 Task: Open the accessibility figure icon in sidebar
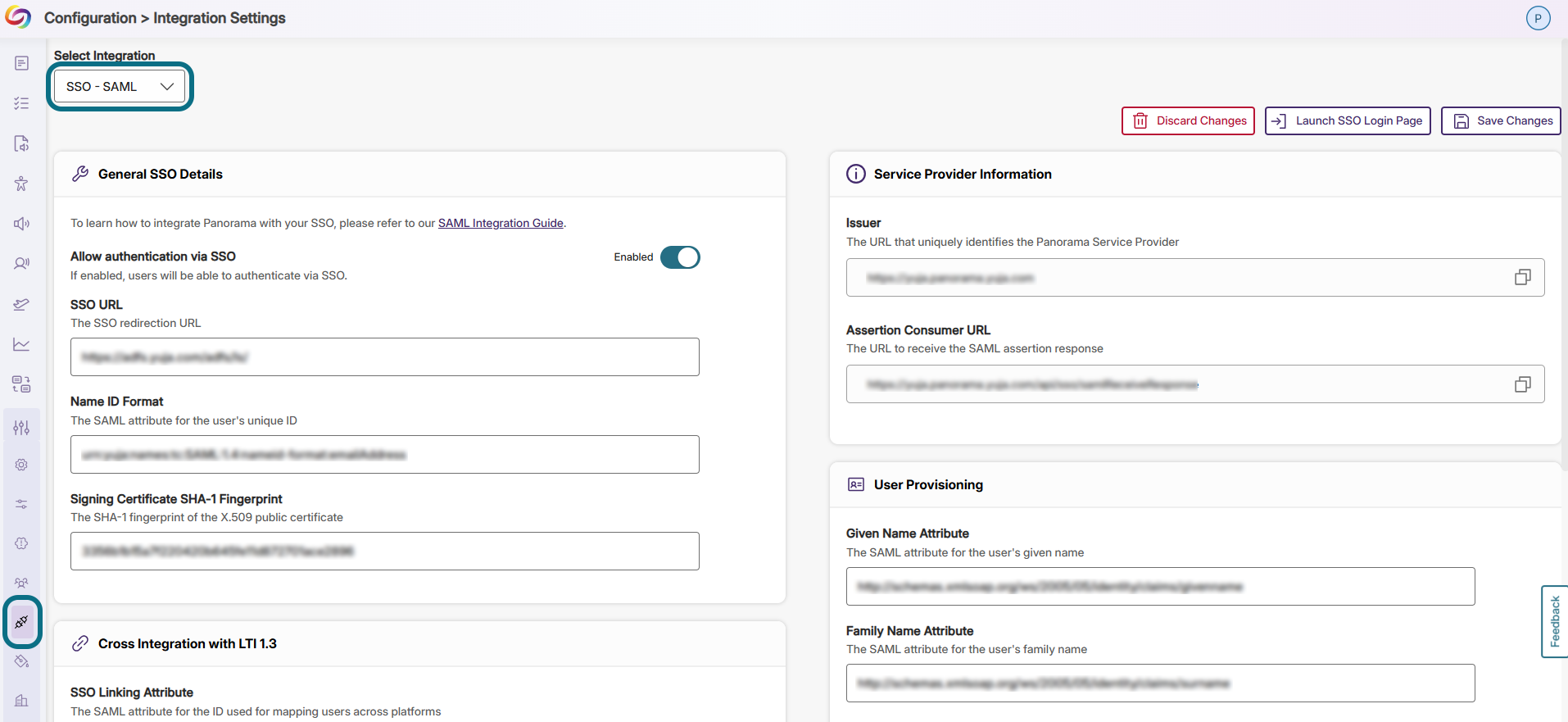tap(21, 184)
